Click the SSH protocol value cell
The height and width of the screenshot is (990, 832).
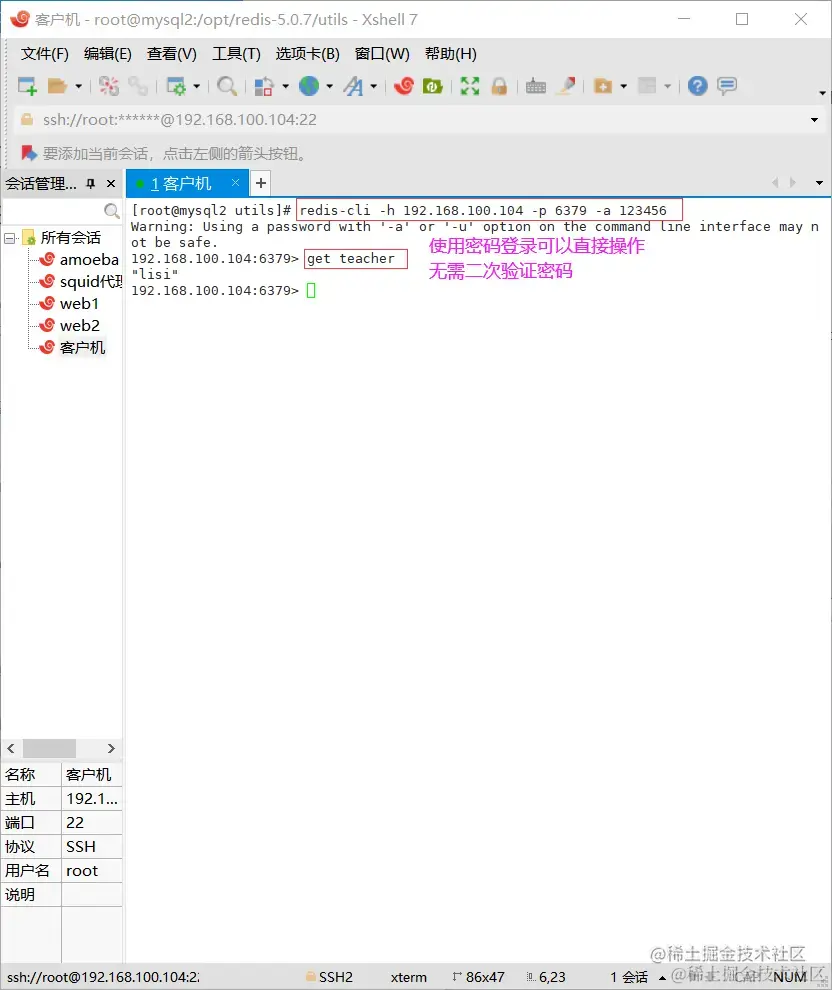tap(92, 847)
